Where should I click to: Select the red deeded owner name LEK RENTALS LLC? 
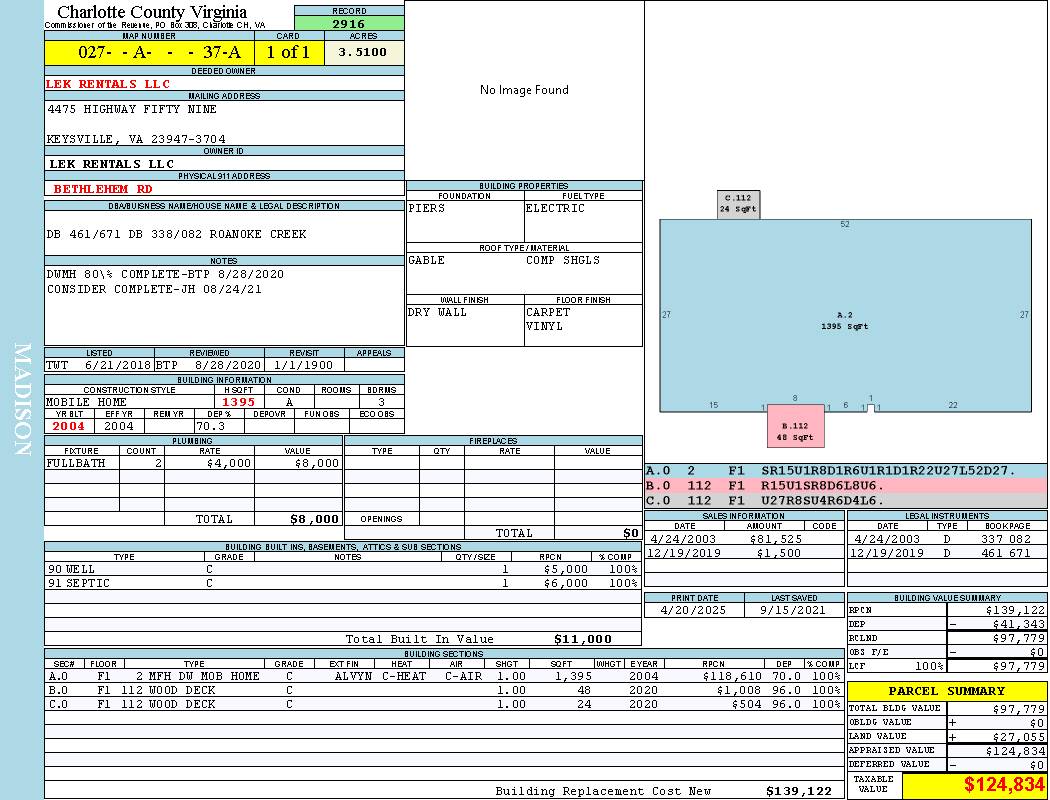pyautogui.click(x=109, y=84)
